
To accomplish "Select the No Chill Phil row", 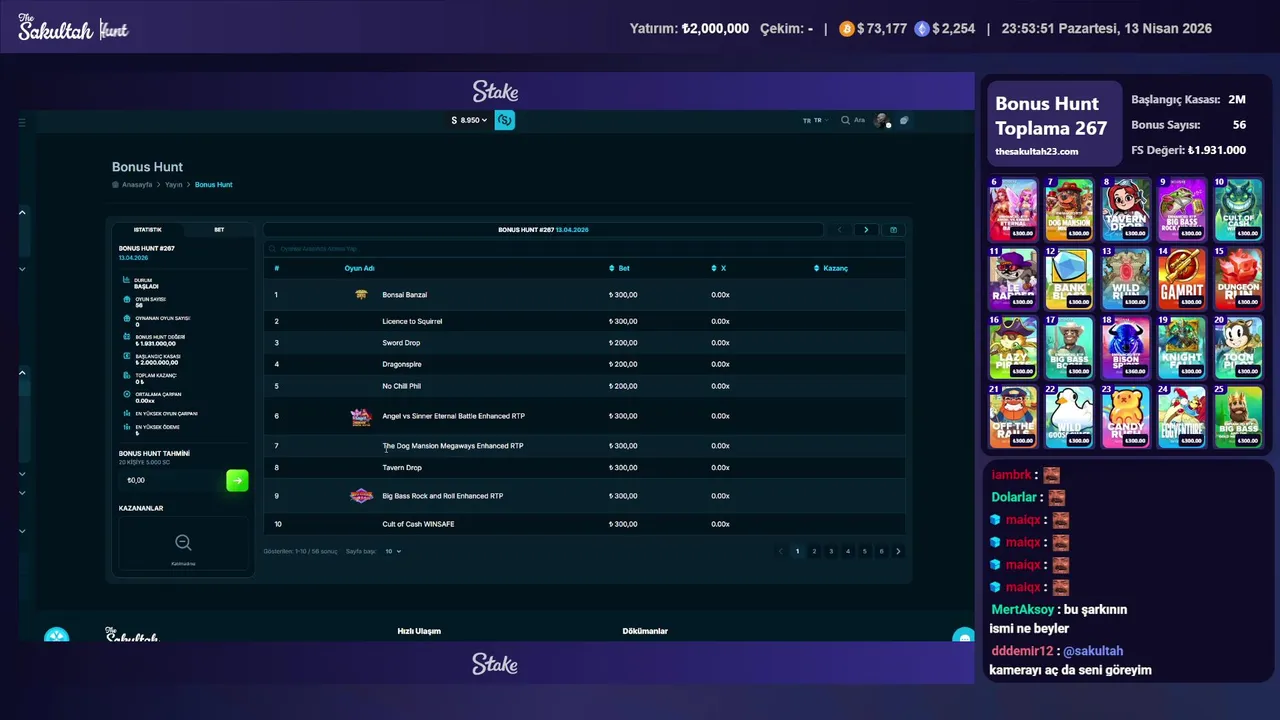I will 584,386.
